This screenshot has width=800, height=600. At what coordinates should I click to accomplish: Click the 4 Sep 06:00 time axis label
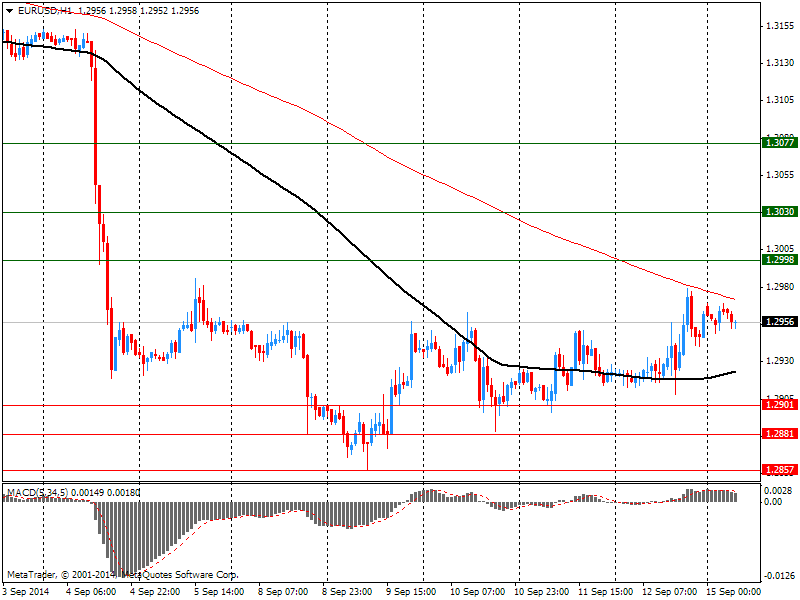pos(91,592)
